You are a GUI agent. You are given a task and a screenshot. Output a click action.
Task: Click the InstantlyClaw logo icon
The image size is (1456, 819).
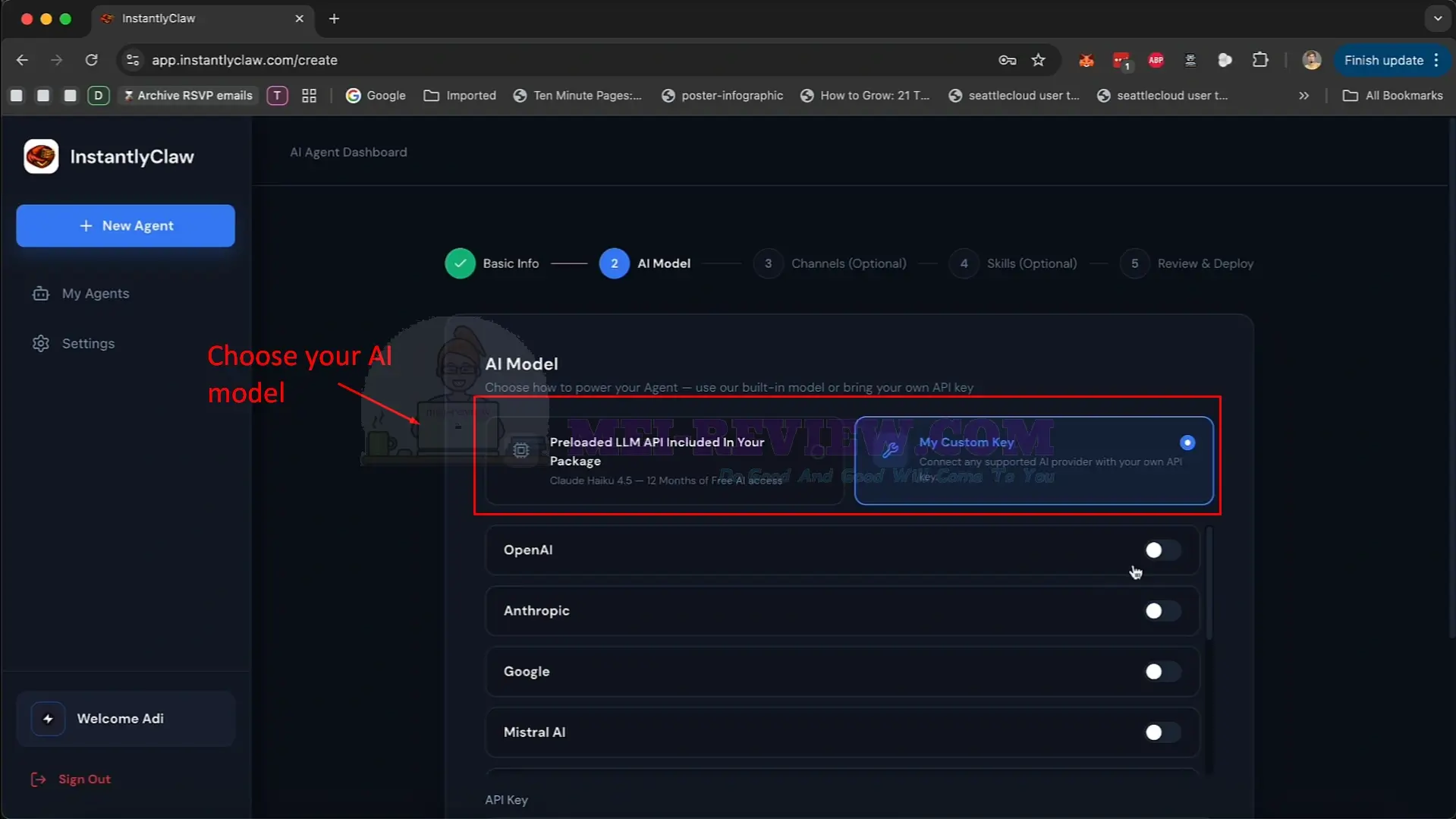point(41,156)
